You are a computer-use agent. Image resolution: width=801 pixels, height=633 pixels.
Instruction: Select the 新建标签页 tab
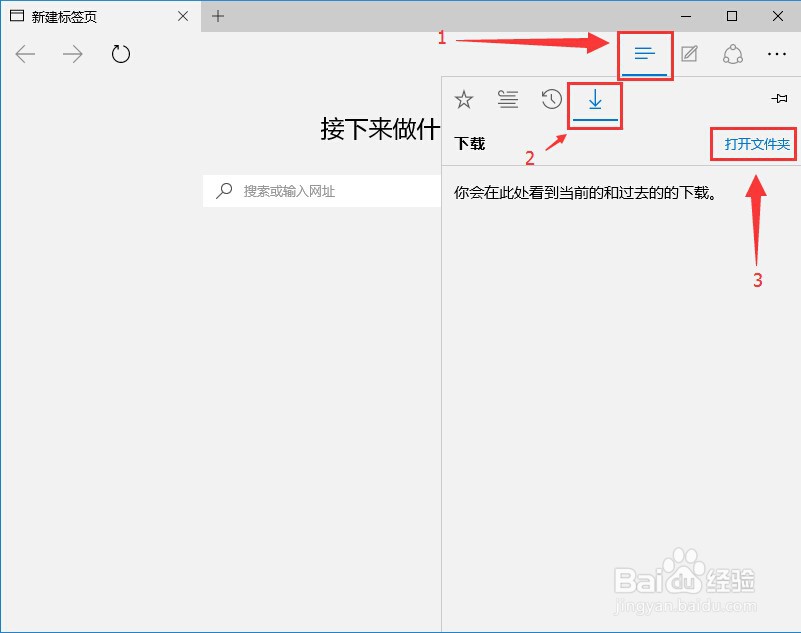click(101, 16)
